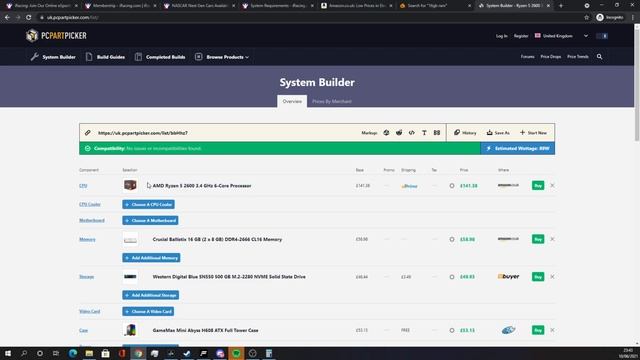This screenshot has height=360, width=640.
Task: Click the site search magnifier icon
Action: (599, 57)
